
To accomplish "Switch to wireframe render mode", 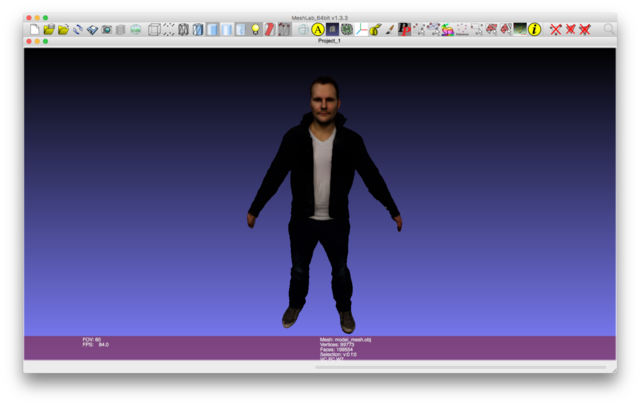I will pyautogui.click(x=183, y=29).
